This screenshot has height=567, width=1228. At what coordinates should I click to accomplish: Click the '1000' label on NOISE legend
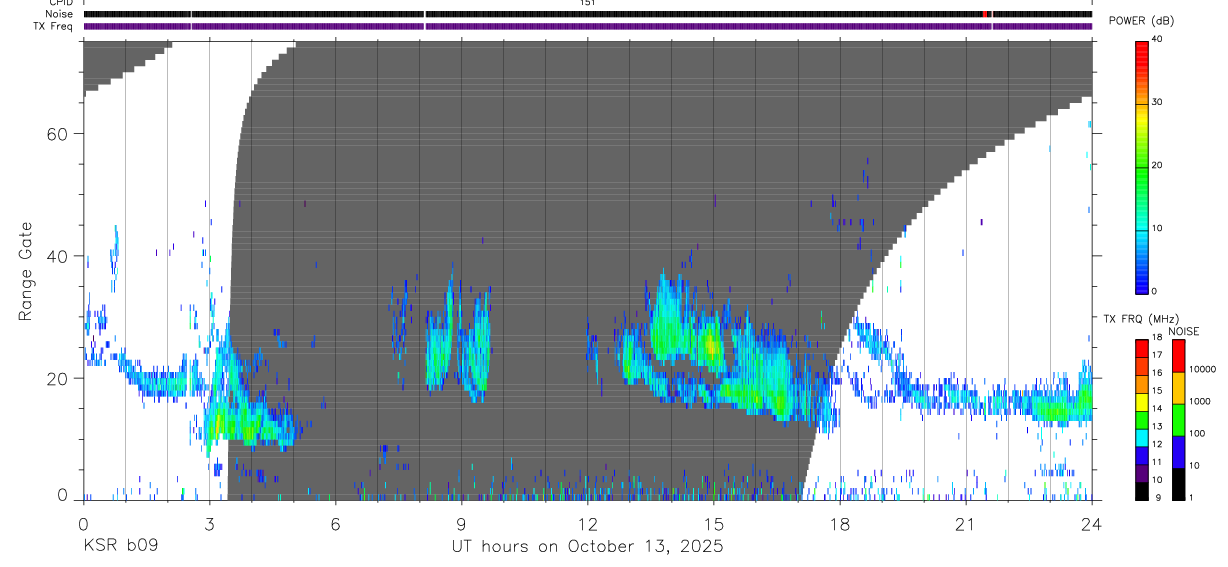[x=1202, y=401]
